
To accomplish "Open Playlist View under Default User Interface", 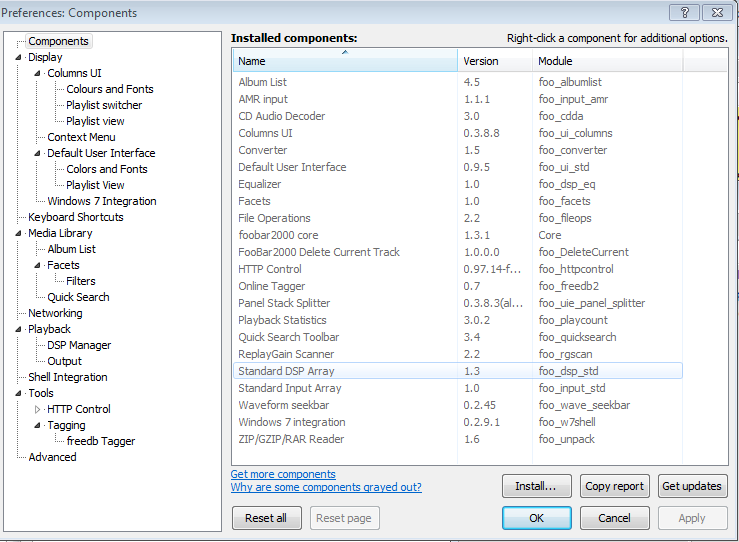I will point(95,186).
